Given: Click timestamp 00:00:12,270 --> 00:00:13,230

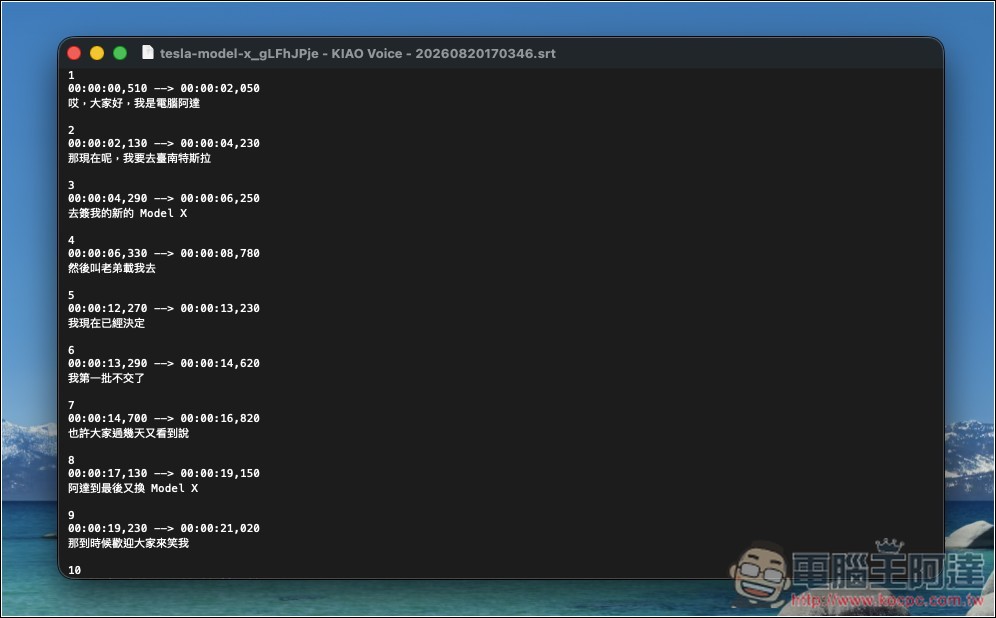Looking at the screenshot, I should click(x=164, y=308).
